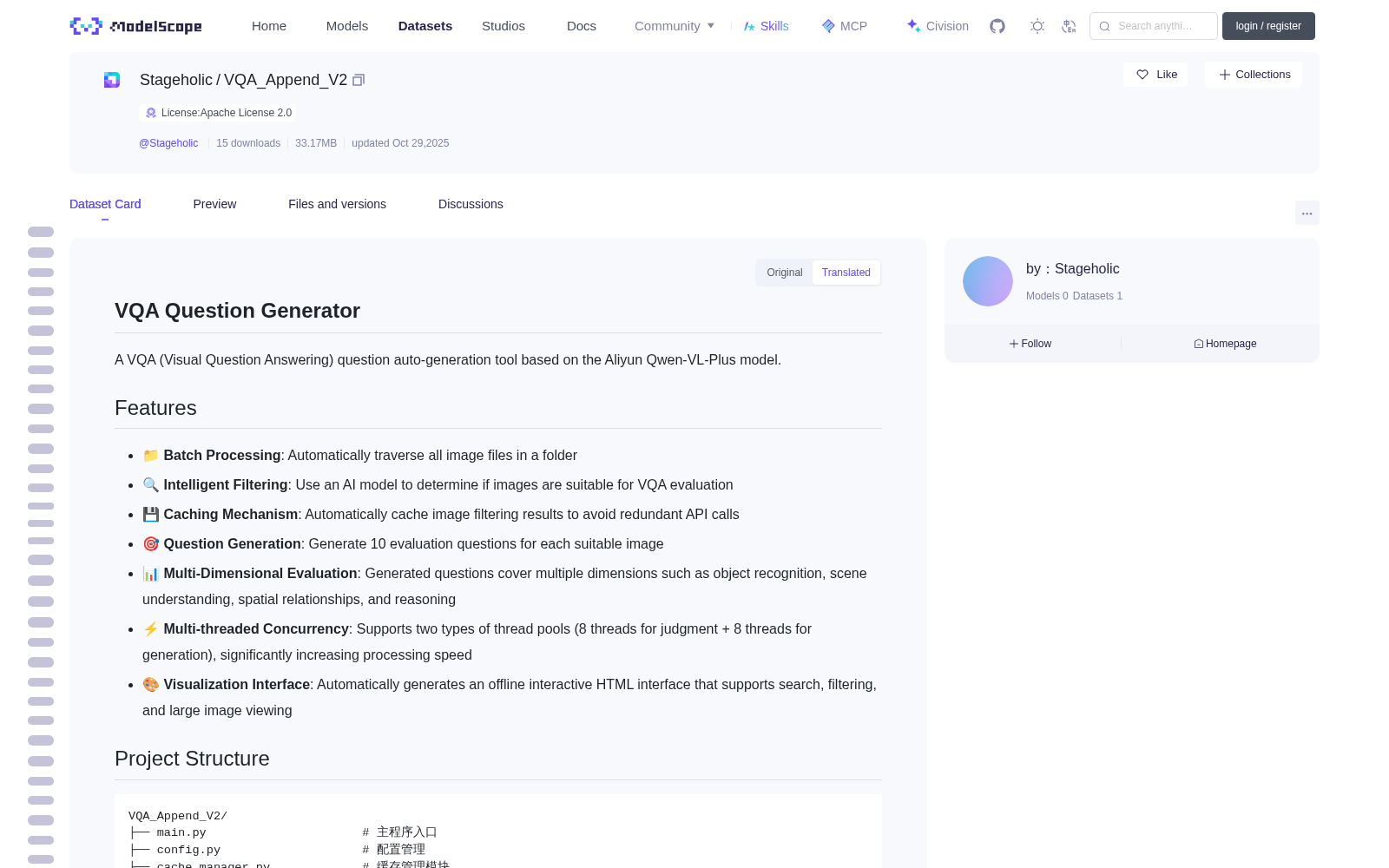Click the 'Features' heading
Viewport: 1389px width, 868px height.
point(155,408)
